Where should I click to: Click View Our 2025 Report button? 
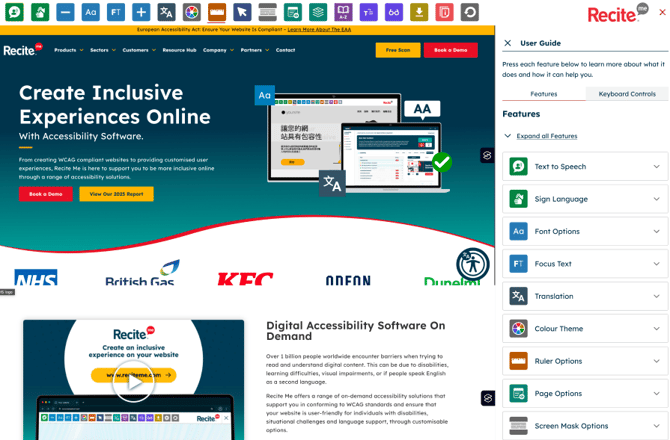point(116,194)
